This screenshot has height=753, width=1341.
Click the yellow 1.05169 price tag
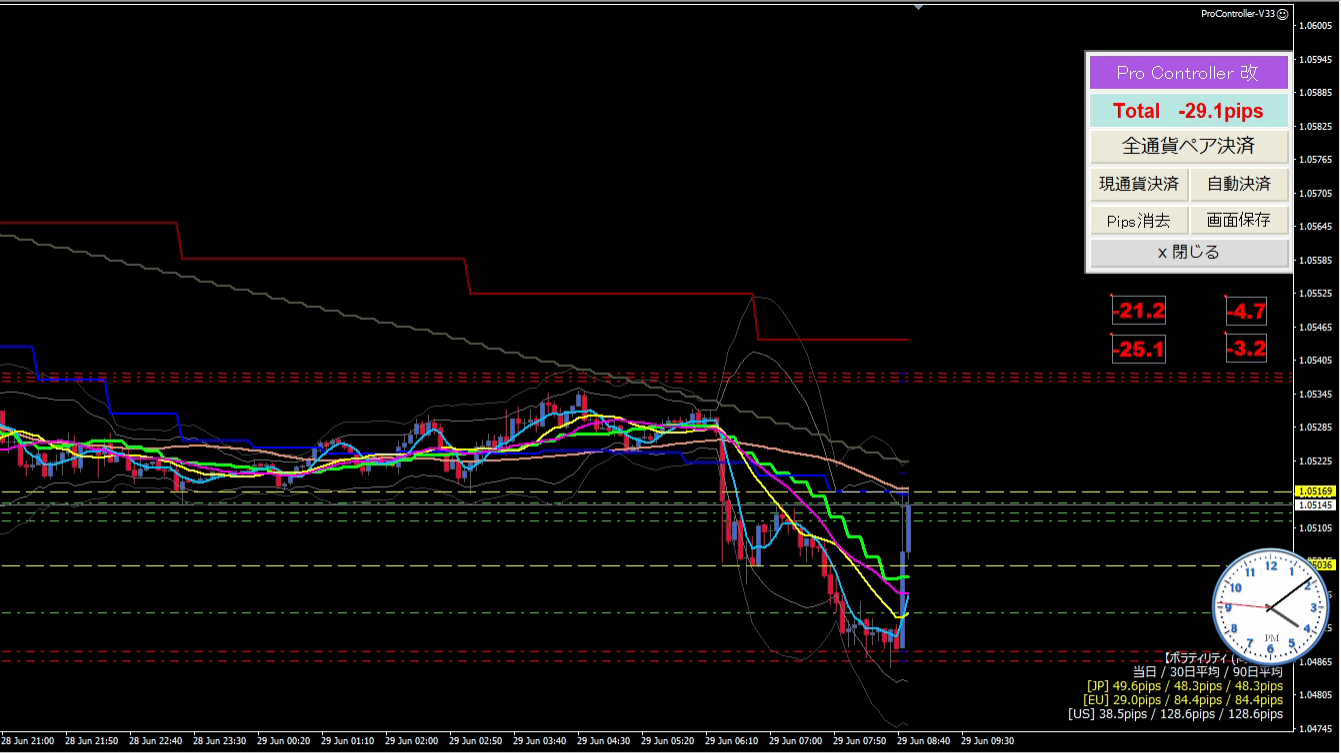[1315, 492]
